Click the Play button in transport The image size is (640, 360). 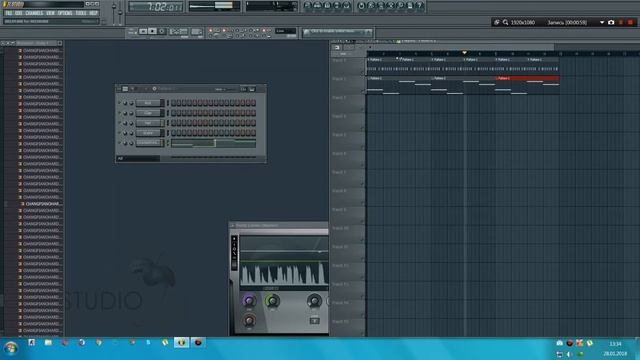pos(143,31)
